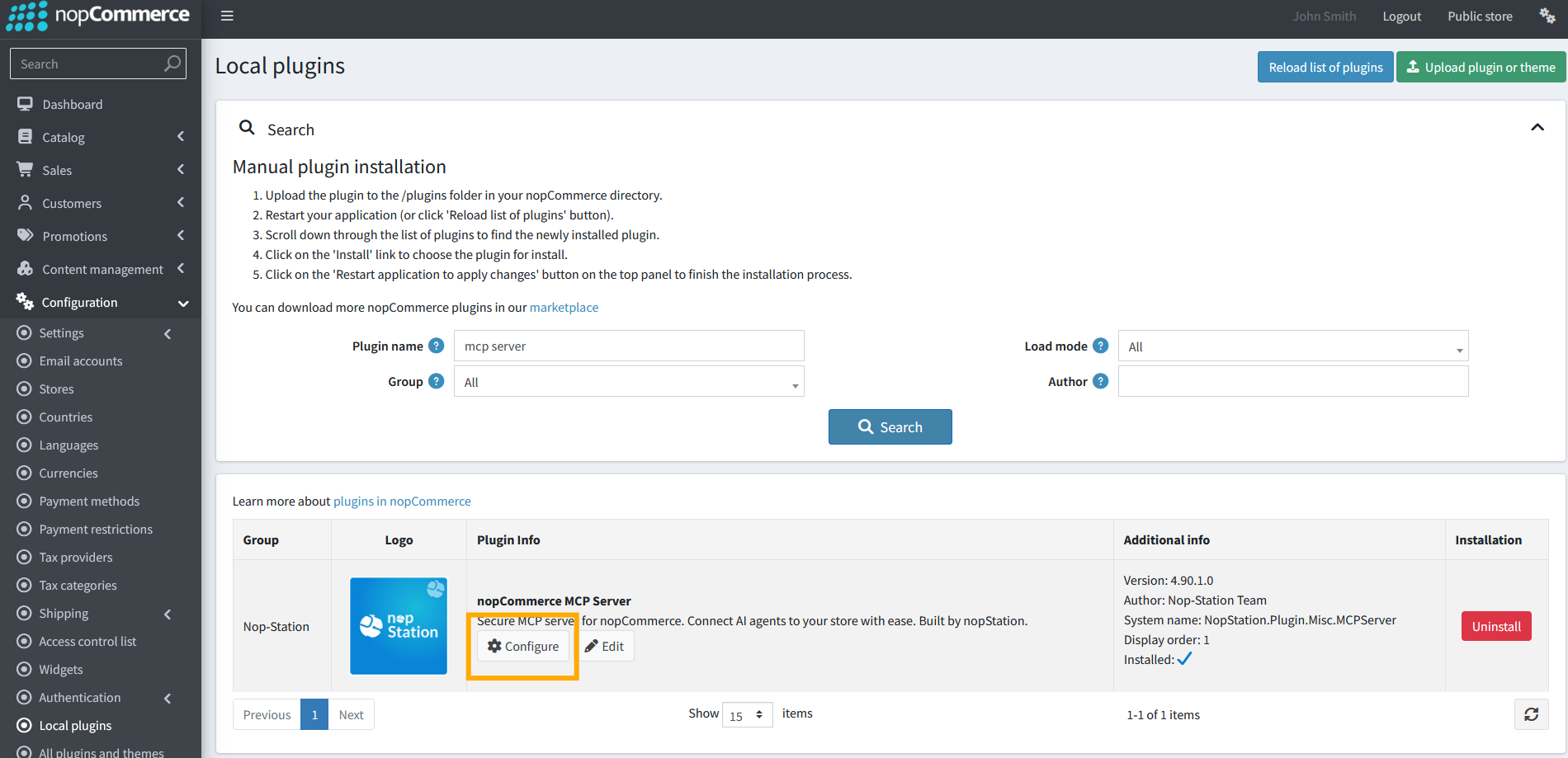Screen dimensions: 1568x758
Task: Collapse the Search panel with the chevron
Action: [x=1537, y=127]
